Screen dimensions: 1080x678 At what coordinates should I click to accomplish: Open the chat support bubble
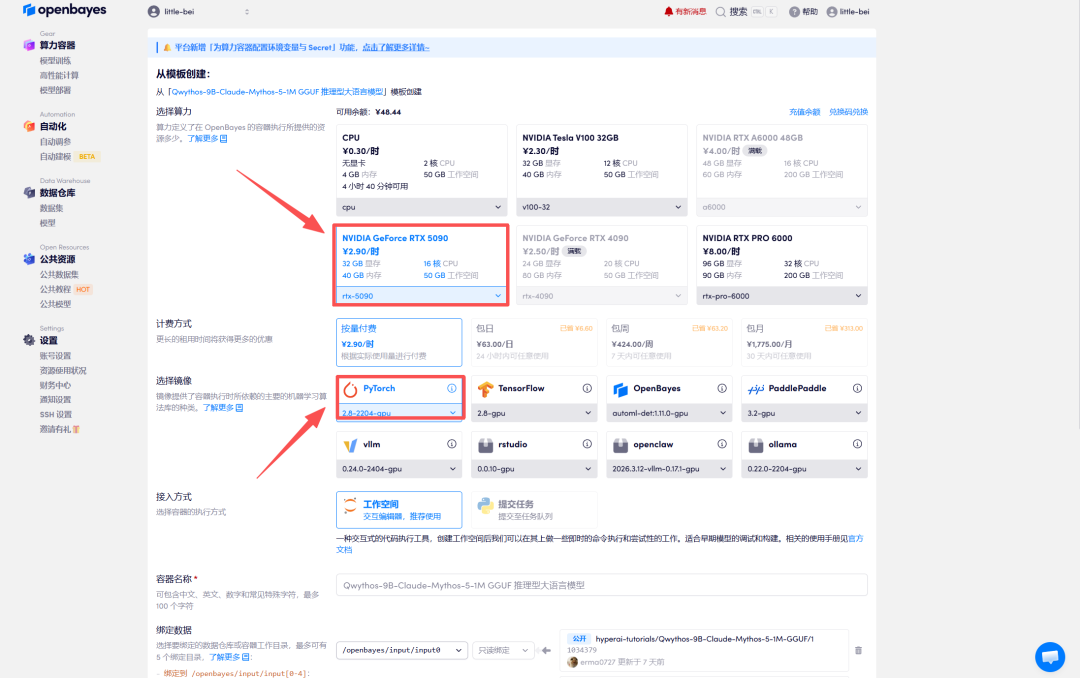pos(1050,657)
